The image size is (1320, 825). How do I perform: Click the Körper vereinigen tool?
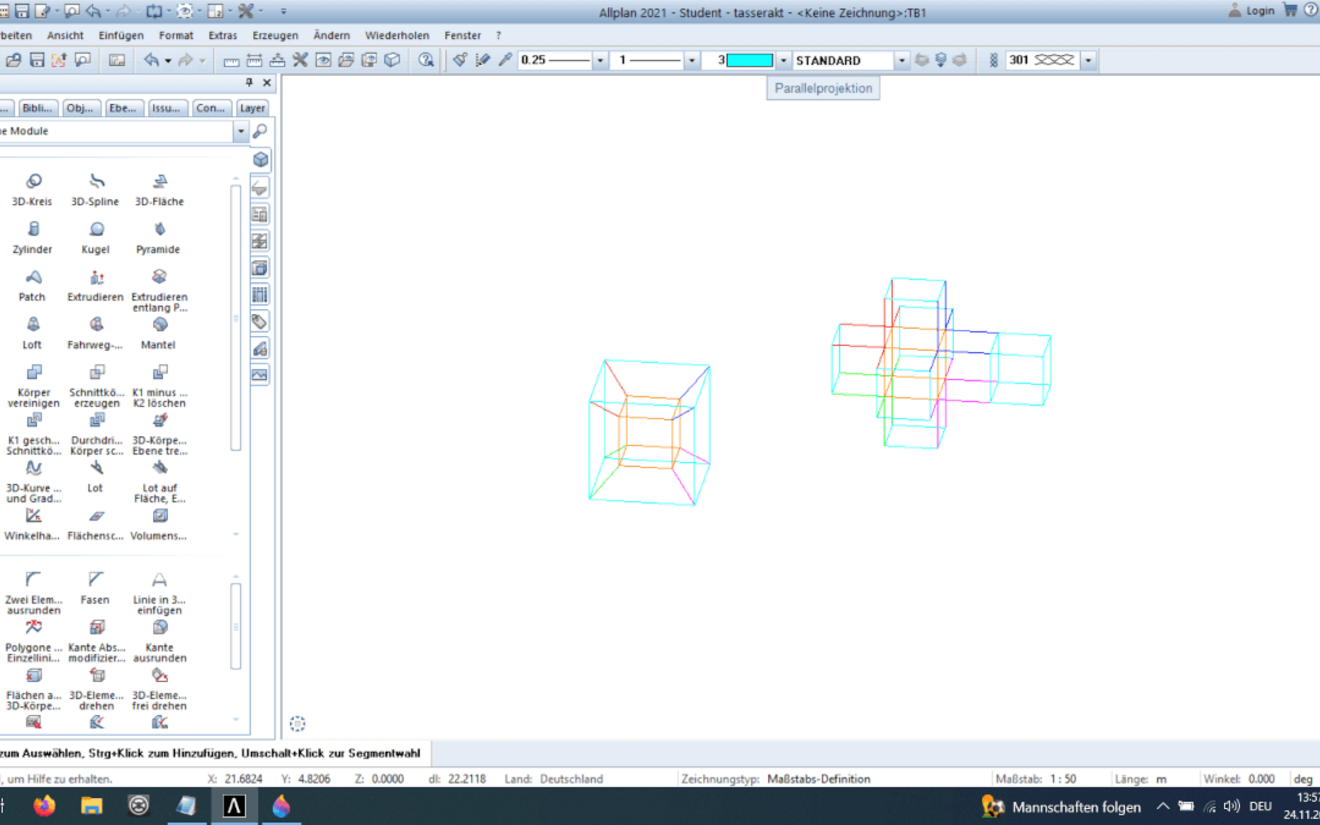click(x=33, y=385)
